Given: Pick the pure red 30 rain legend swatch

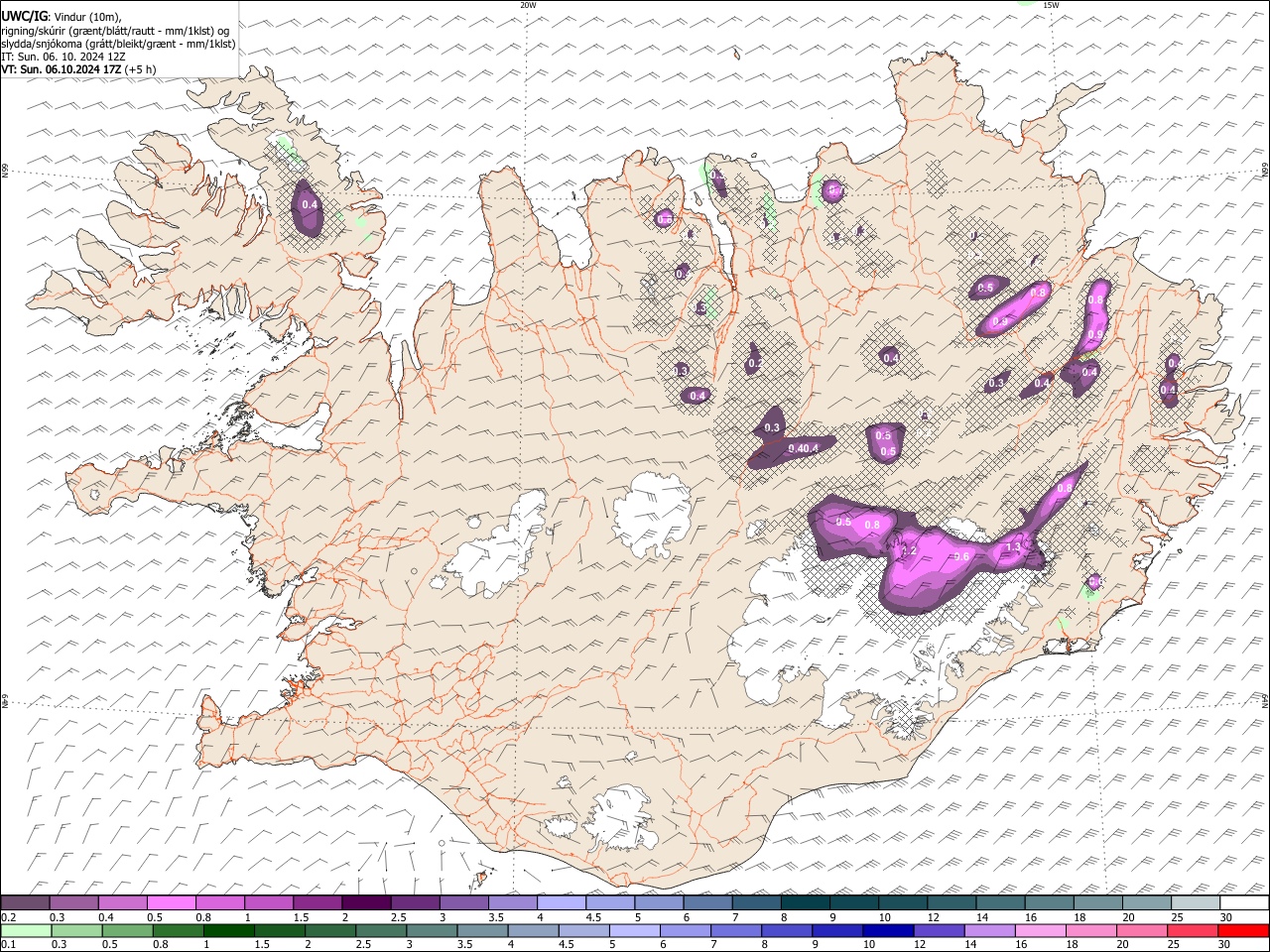Looking at the screenshot, I should click(1244, 930).
